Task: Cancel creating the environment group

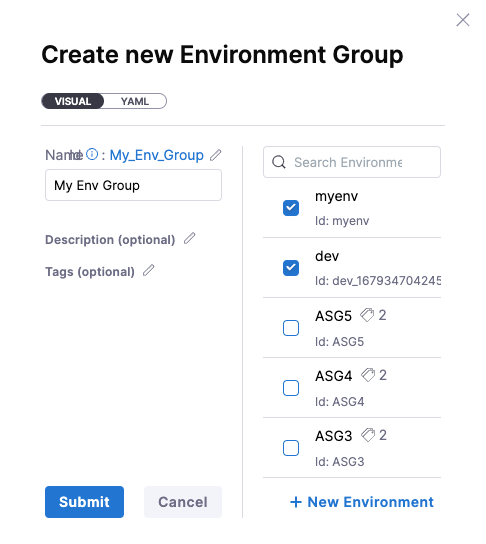Action: coord(183,502)
